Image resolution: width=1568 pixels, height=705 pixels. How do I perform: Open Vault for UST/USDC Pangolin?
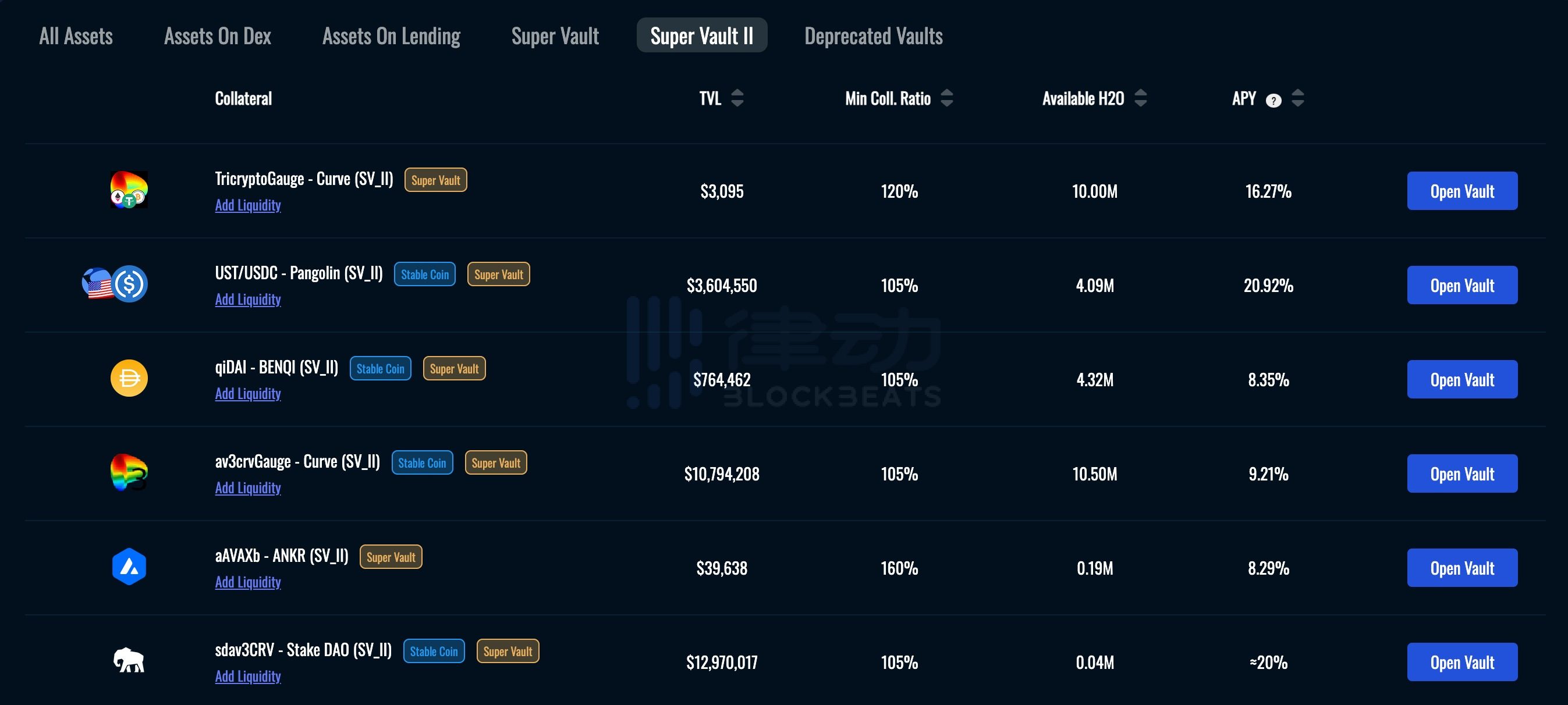1461,285
